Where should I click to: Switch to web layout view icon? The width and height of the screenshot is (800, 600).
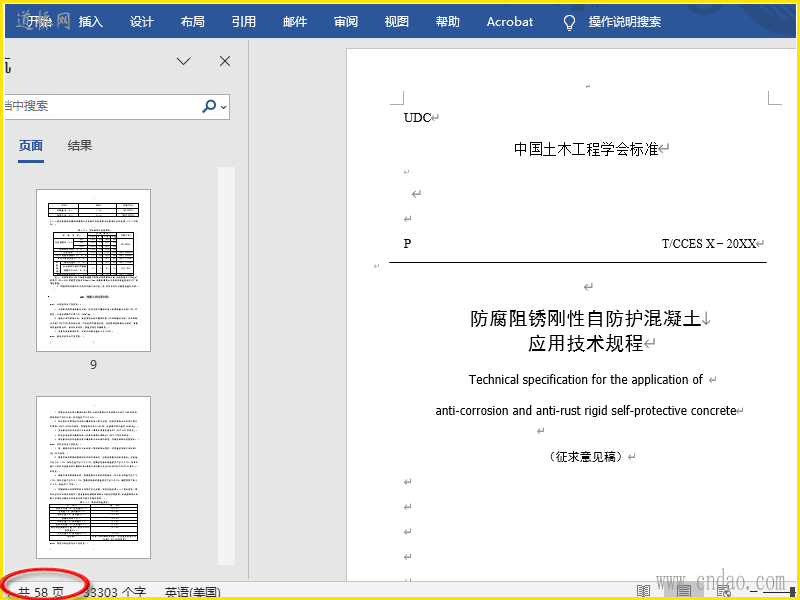click(x=724, y=592)
